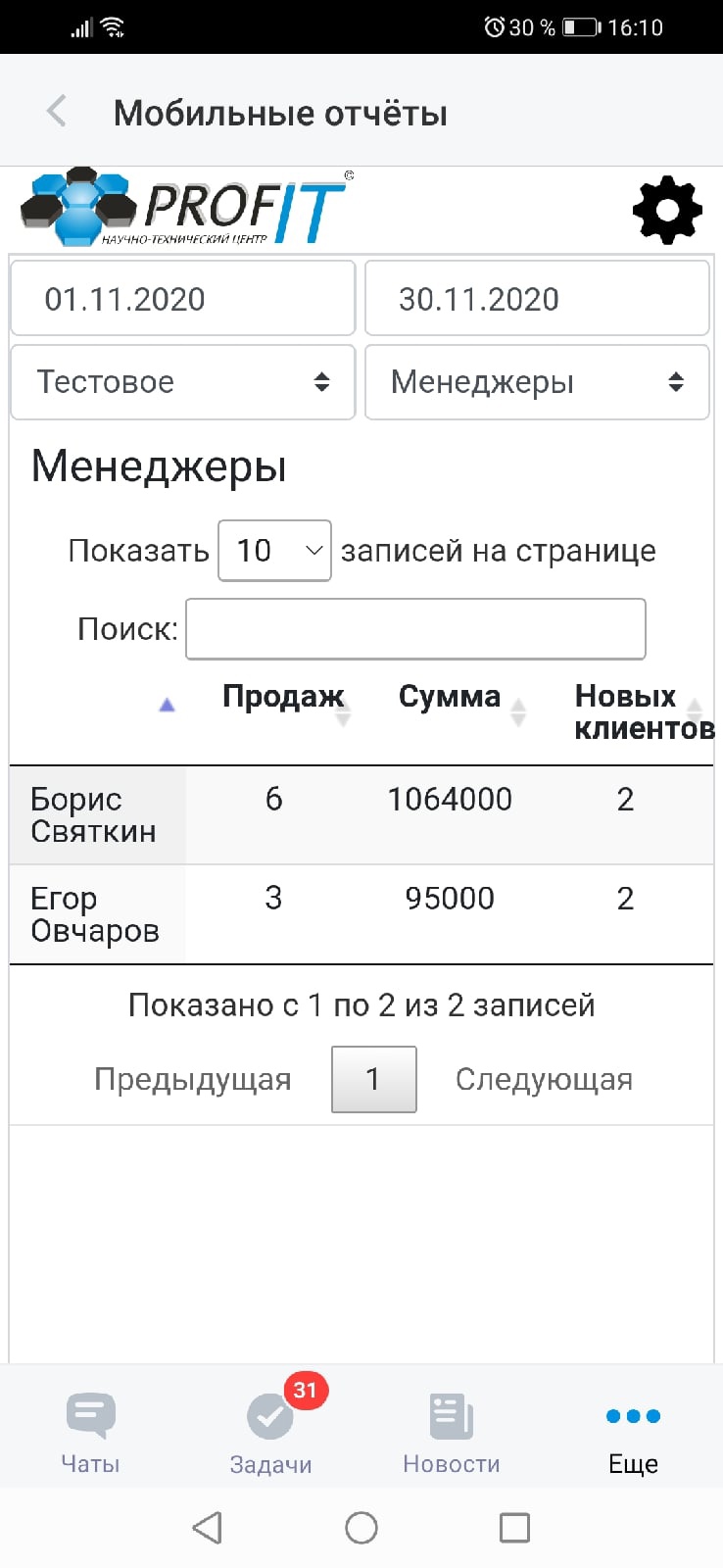The height and width of the screenshot is (1568, 723).
Task: Sort table by Новых клиентов column
Action: (637, 711)
